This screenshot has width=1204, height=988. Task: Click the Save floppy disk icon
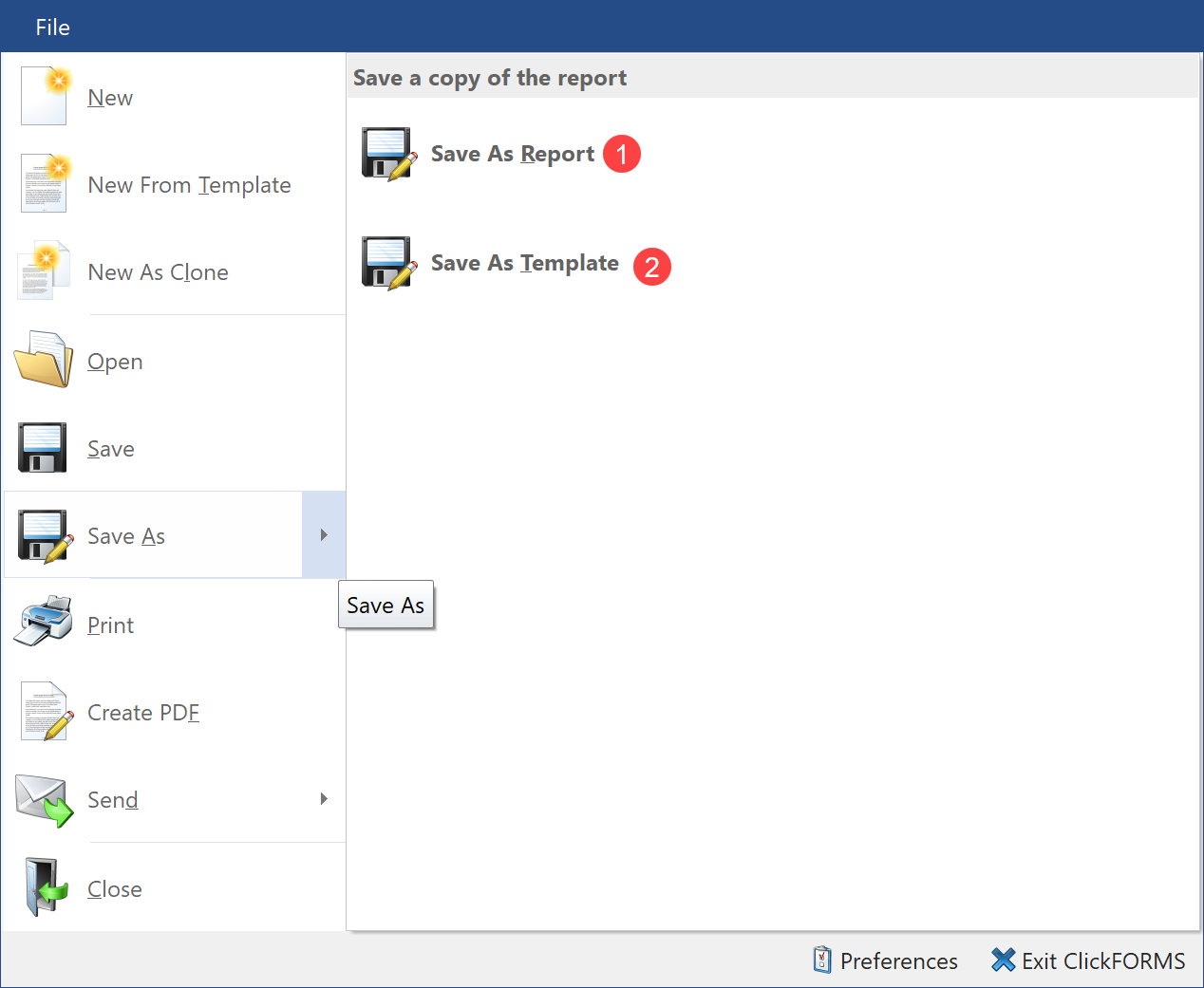tap(43, 447)
